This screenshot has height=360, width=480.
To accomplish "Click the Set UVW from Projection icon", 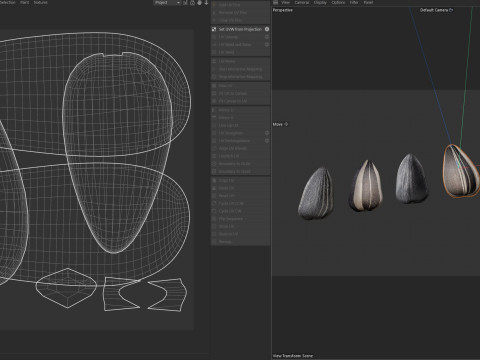I will pyautogui.click(x=214, y=29).
